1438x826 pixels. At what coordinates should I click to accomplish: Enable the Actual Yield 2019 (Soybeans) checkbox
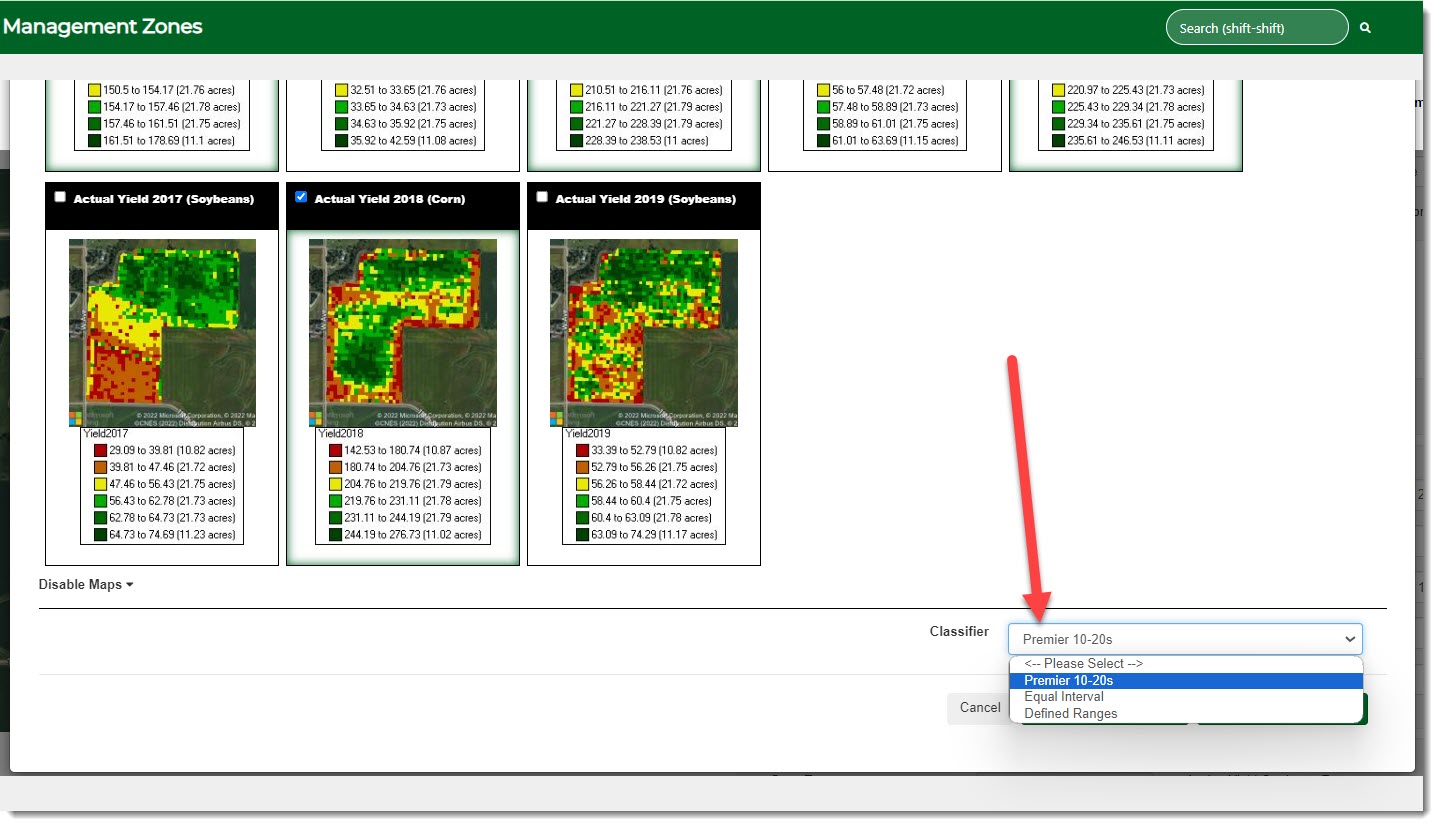pyautogui.click(x=542, y=197)
